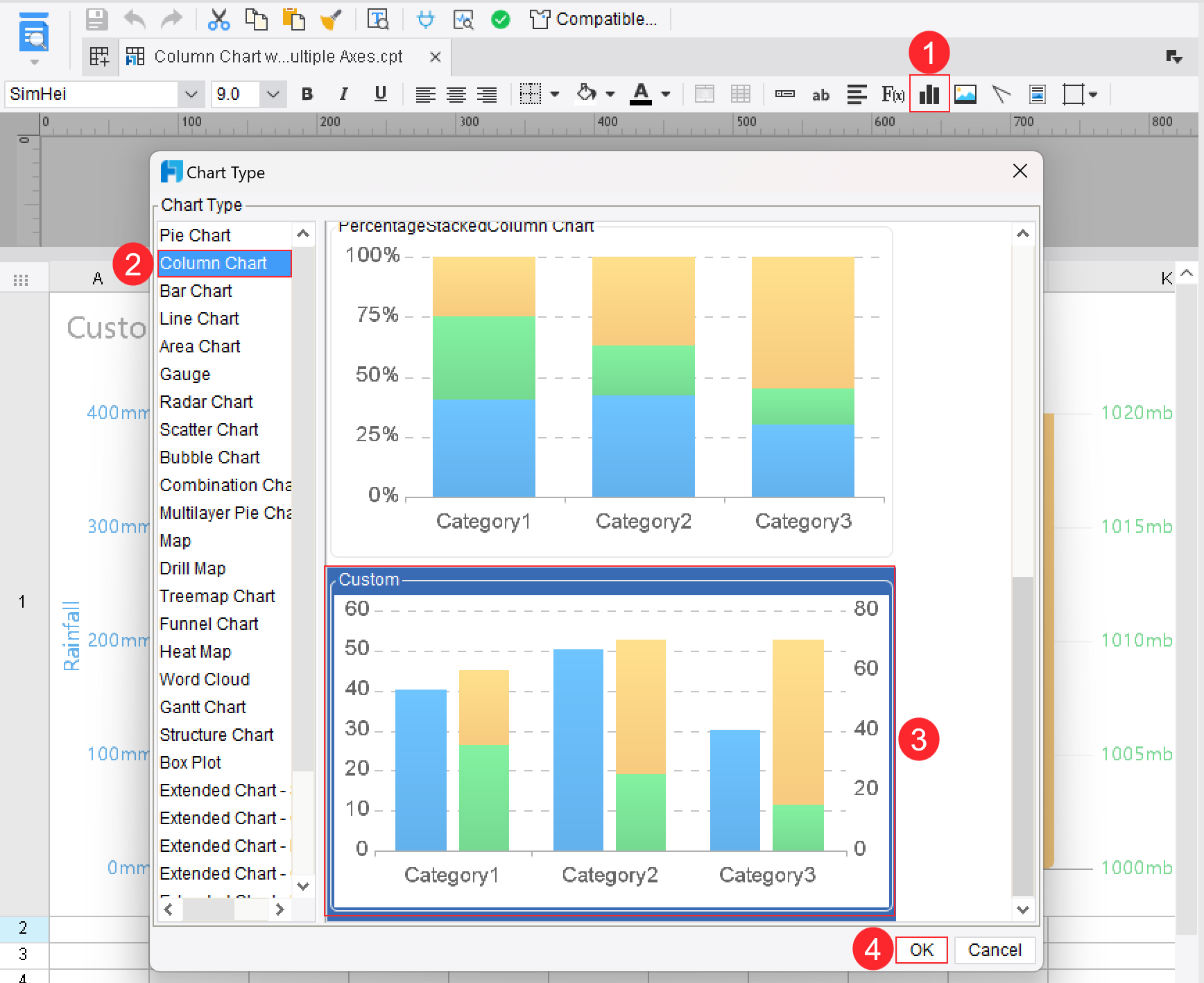Click the Copy icon

click(257, 19)
